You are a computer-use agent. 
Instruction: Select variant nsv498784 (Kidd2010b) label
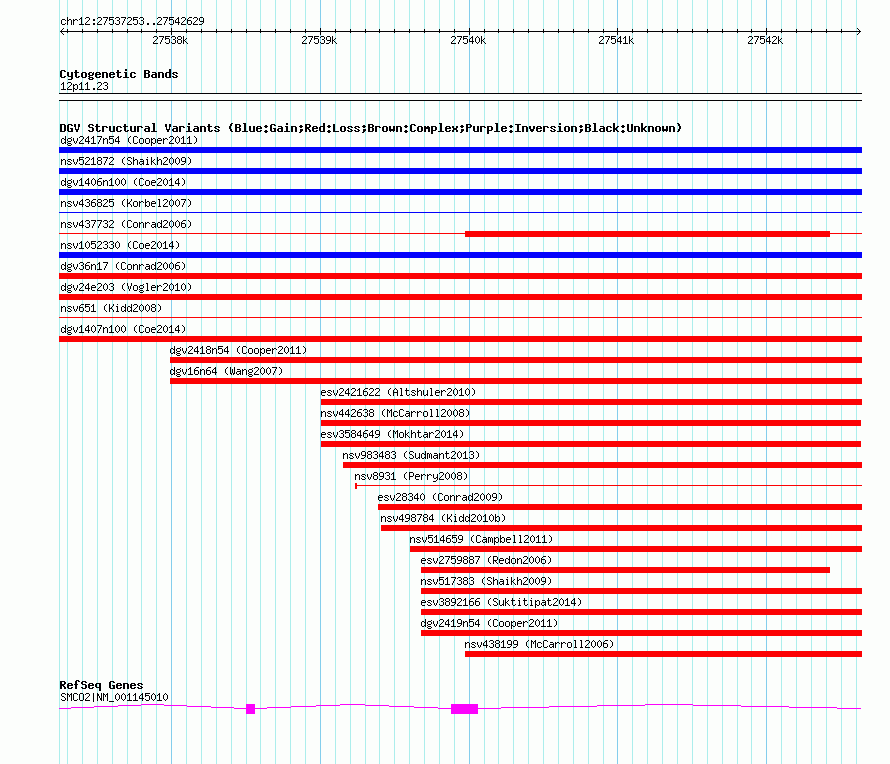(x=443, y=518)
